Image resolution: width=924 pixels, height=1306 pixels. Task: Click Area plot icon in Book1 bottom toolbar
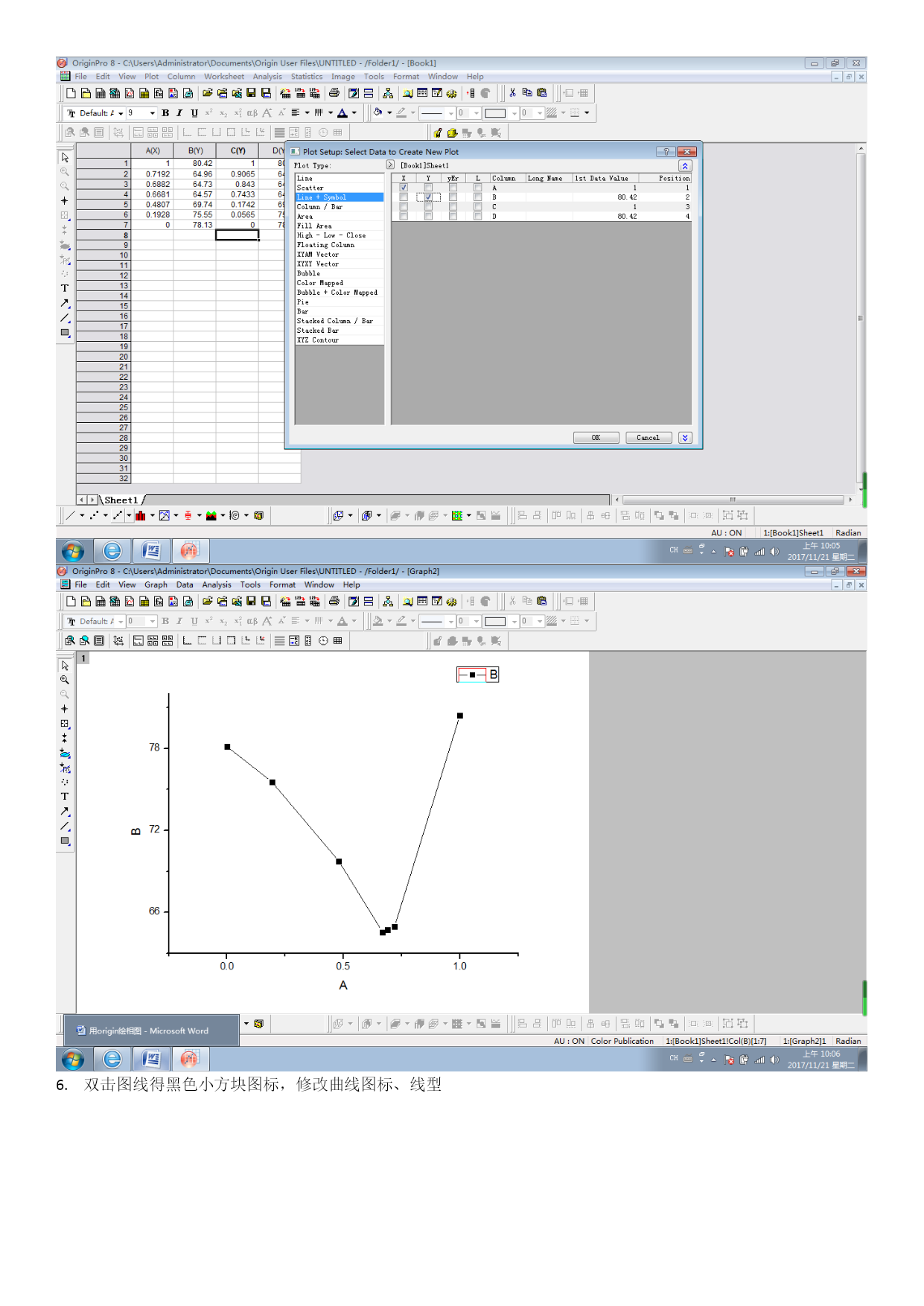(x=211, y=515)
